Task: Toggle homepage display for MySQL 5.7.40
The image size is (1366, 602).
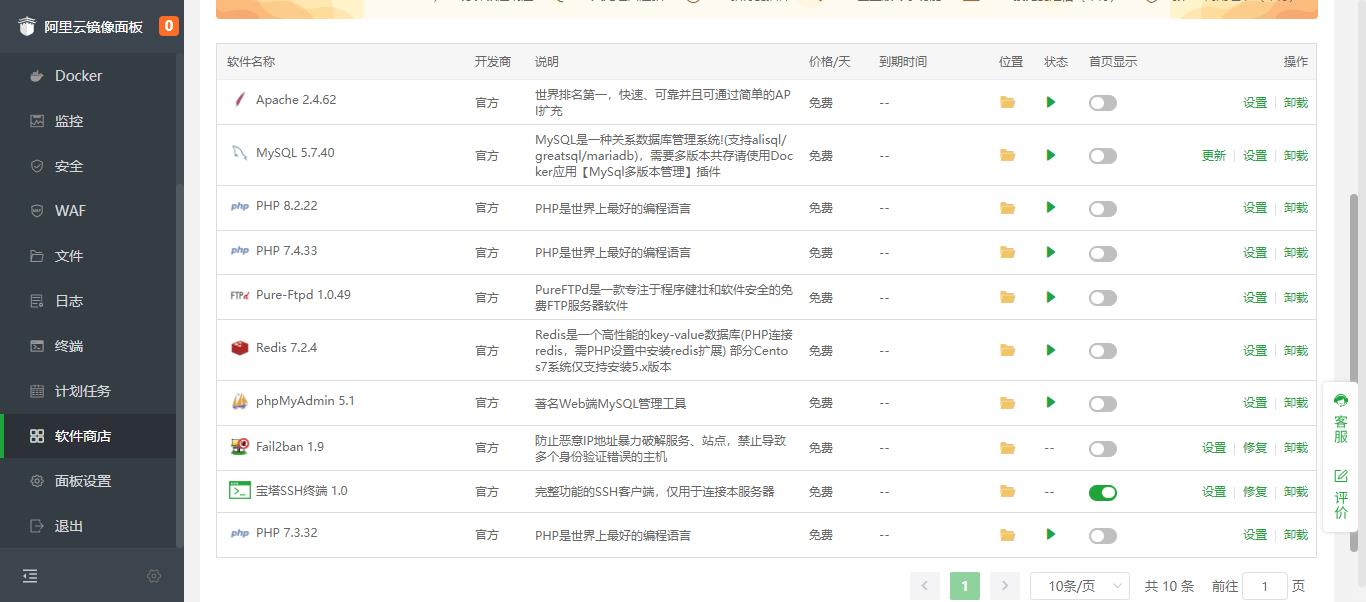Action: pos(1103,156)
